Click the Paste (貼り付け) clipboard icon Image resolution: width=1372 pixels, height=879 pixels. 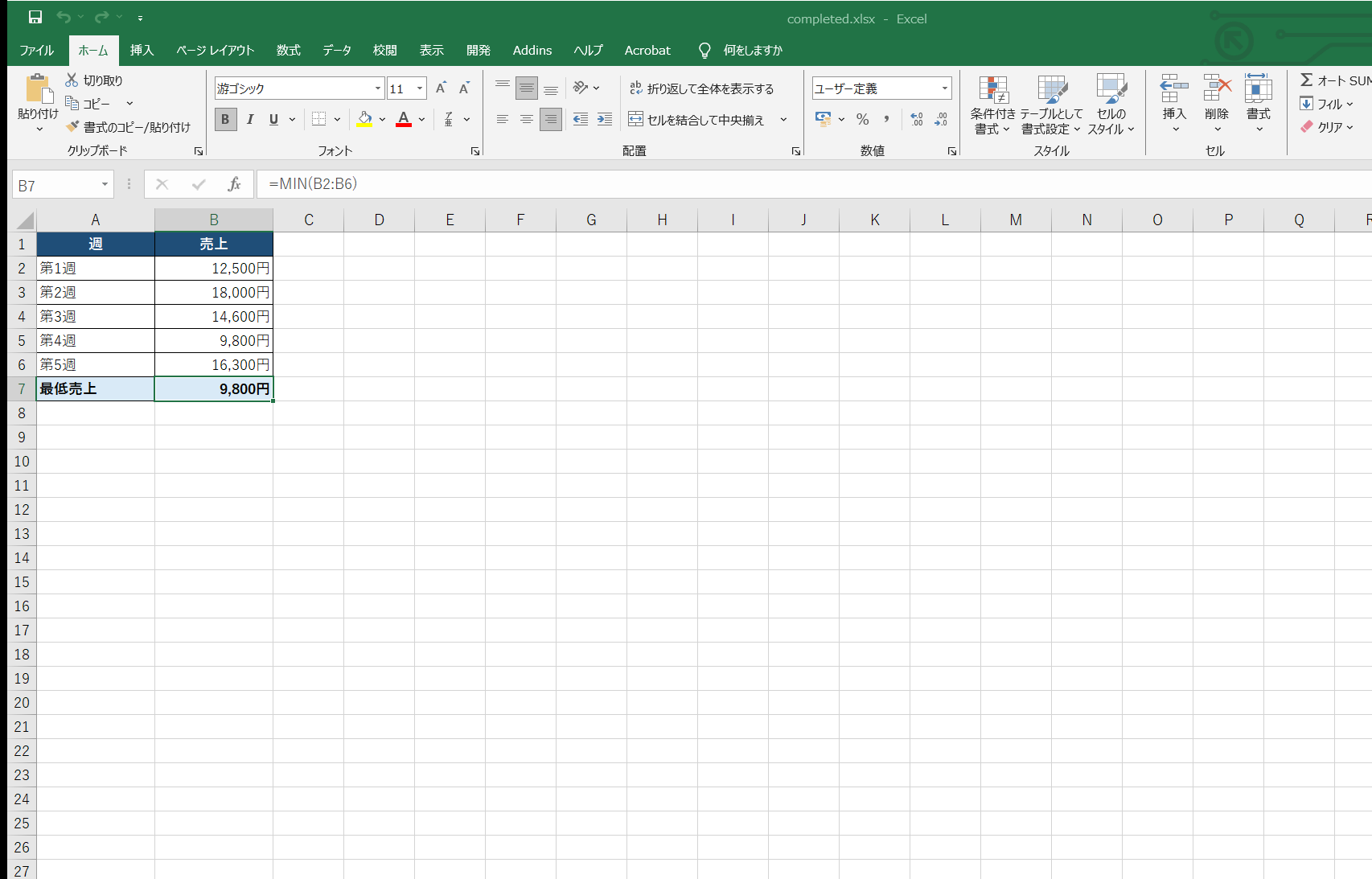coord(38,88)
